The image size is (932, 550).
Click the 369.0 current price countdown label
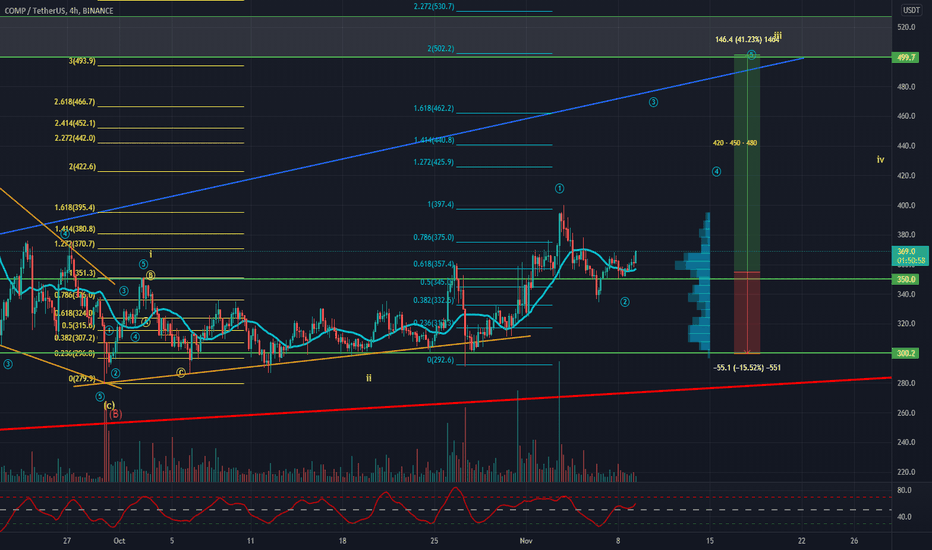pyautogui.click(x=910, y=256)
